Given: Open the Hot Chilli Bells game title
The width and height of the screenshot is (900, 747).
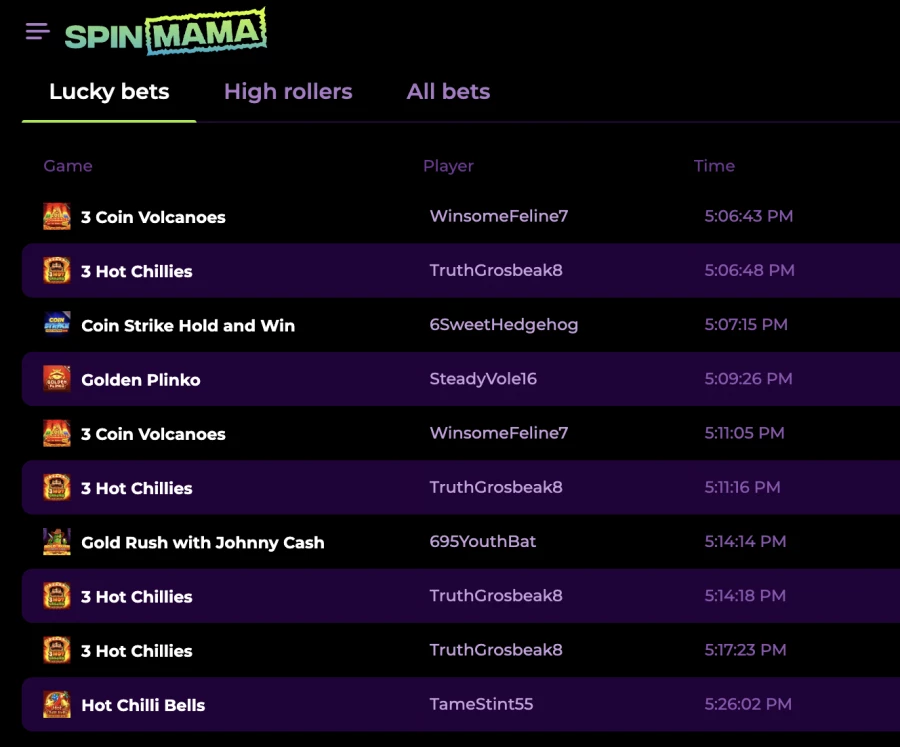Looking at the screenshot, I should pyautogui.click(x=143, y=705).
